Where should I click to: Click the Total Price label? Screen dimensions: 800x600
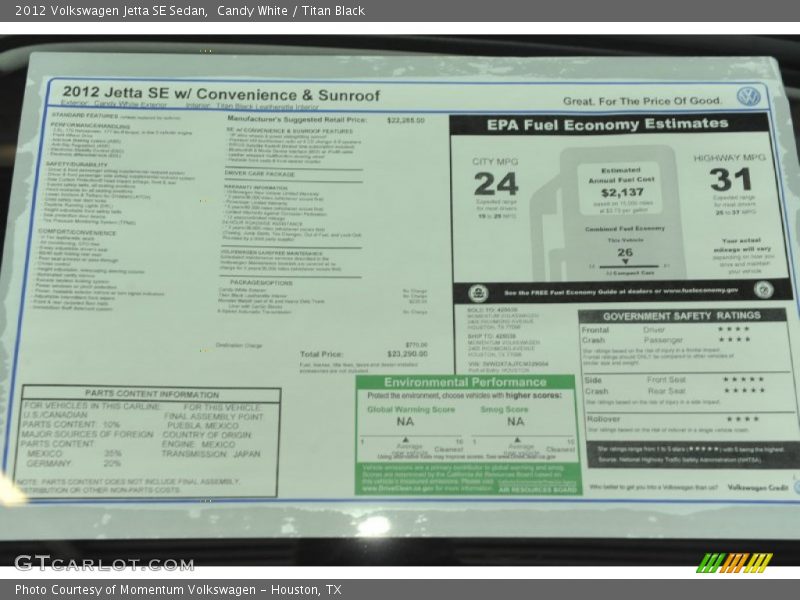click(x=321, y=354)
